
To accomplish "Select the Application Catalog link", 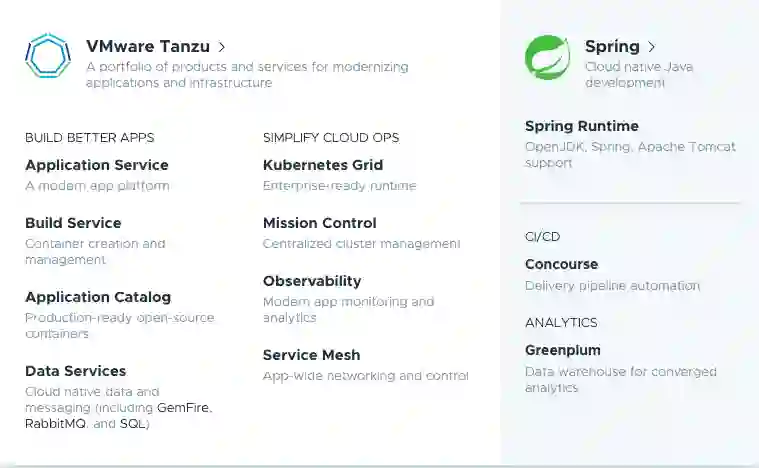I will (98, 297).
